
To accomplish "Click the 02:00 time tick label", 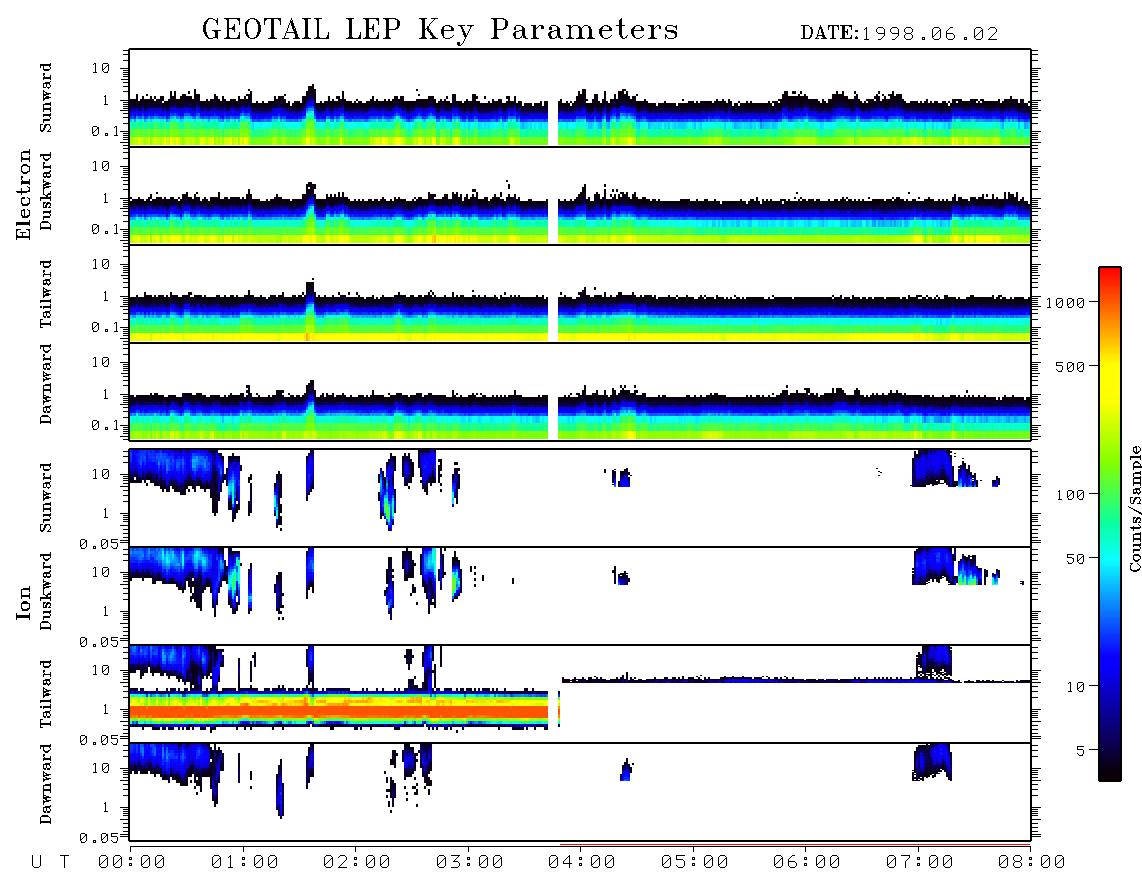I will click(x=357, y=862).
